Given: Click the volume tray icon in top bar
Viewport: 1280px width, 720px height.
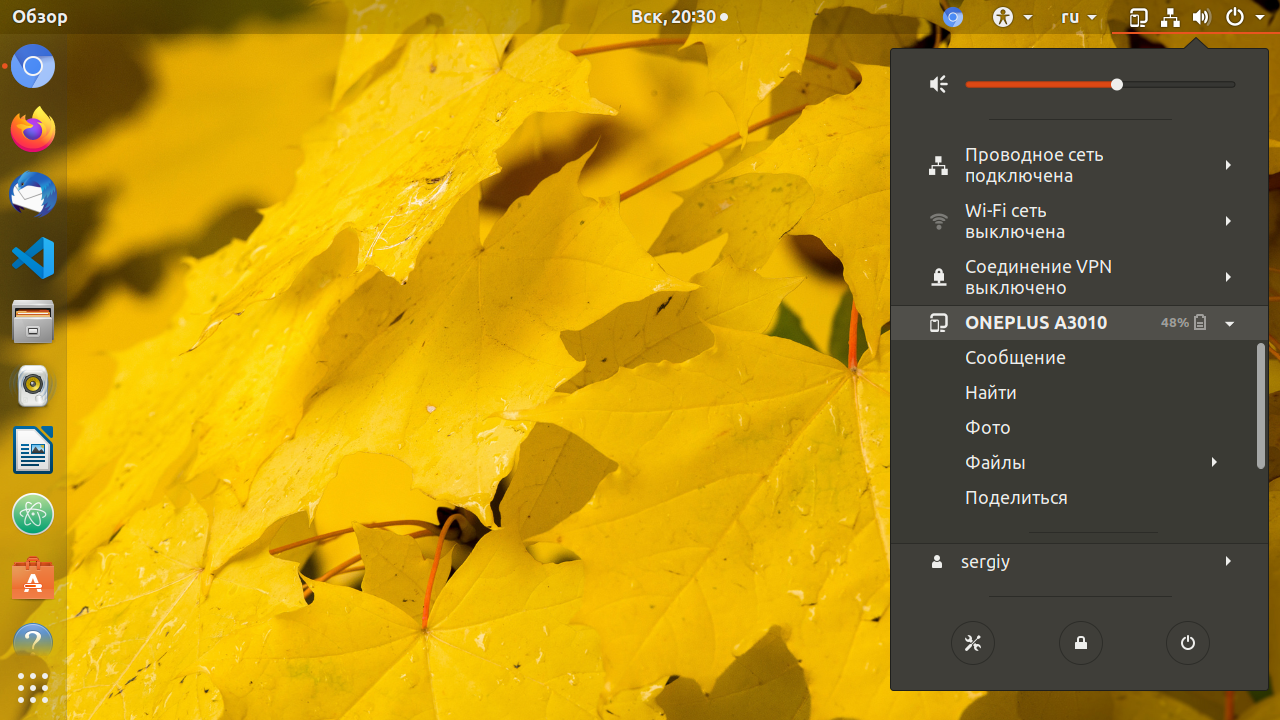Looking at the screenshot, I should point(1202,17).
